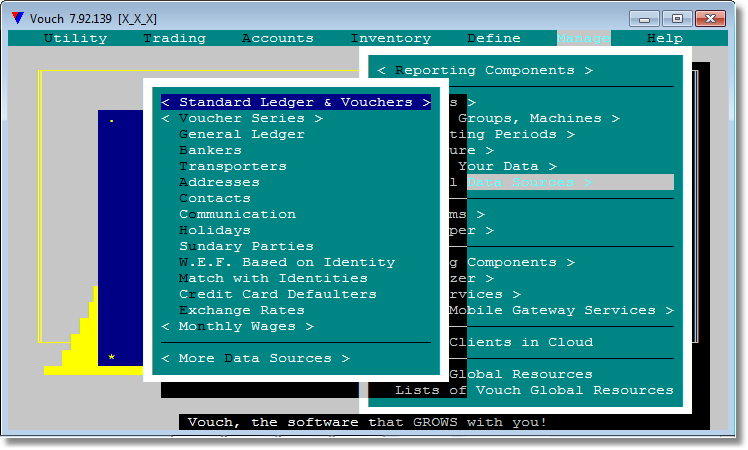The width and height of the screenshot is (748, 450).
Task: Open the Trading menu
Action: pyautogui.click(x=175, y=38)
